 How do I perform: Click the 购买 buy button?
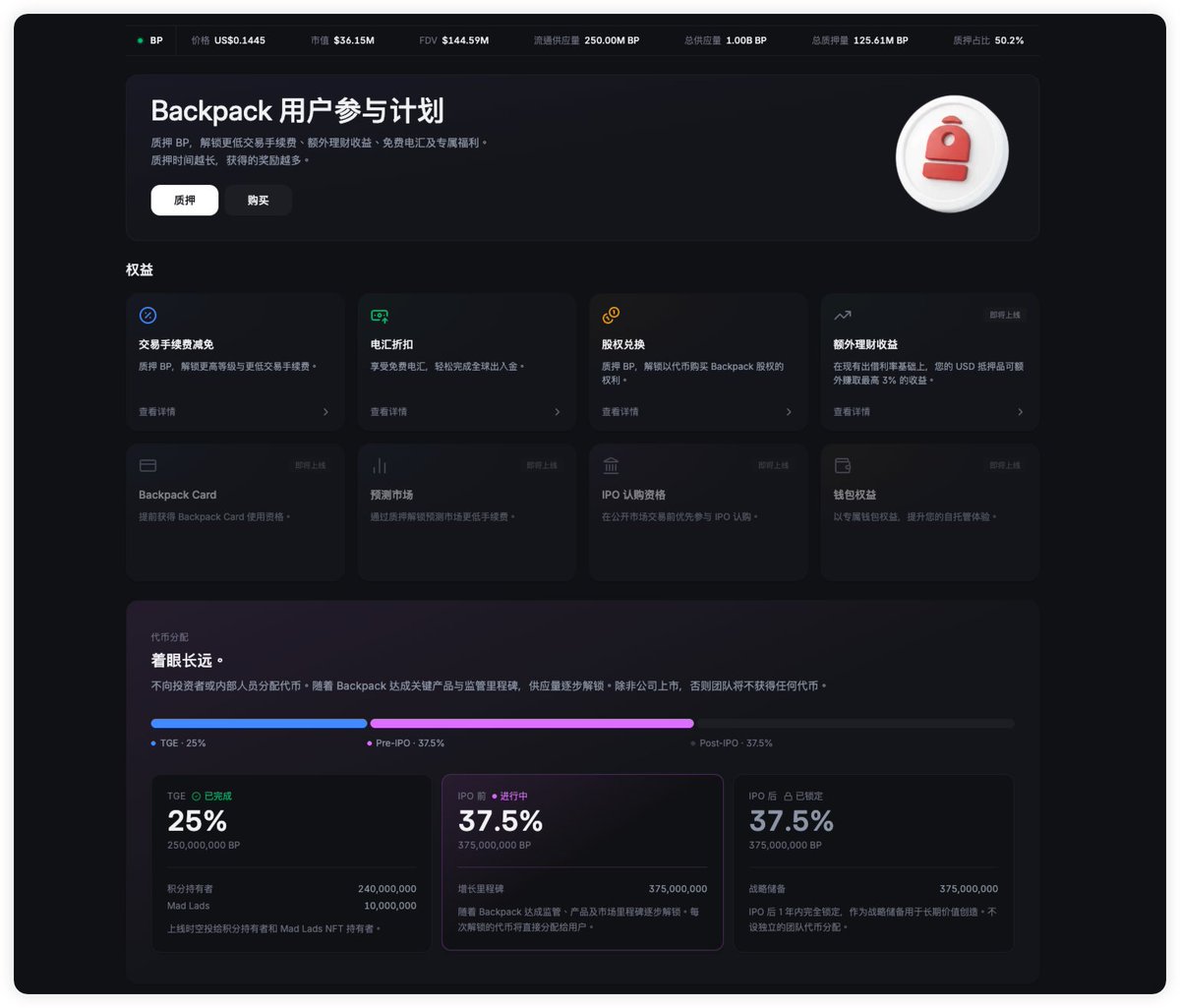click(x=258, y=200)
